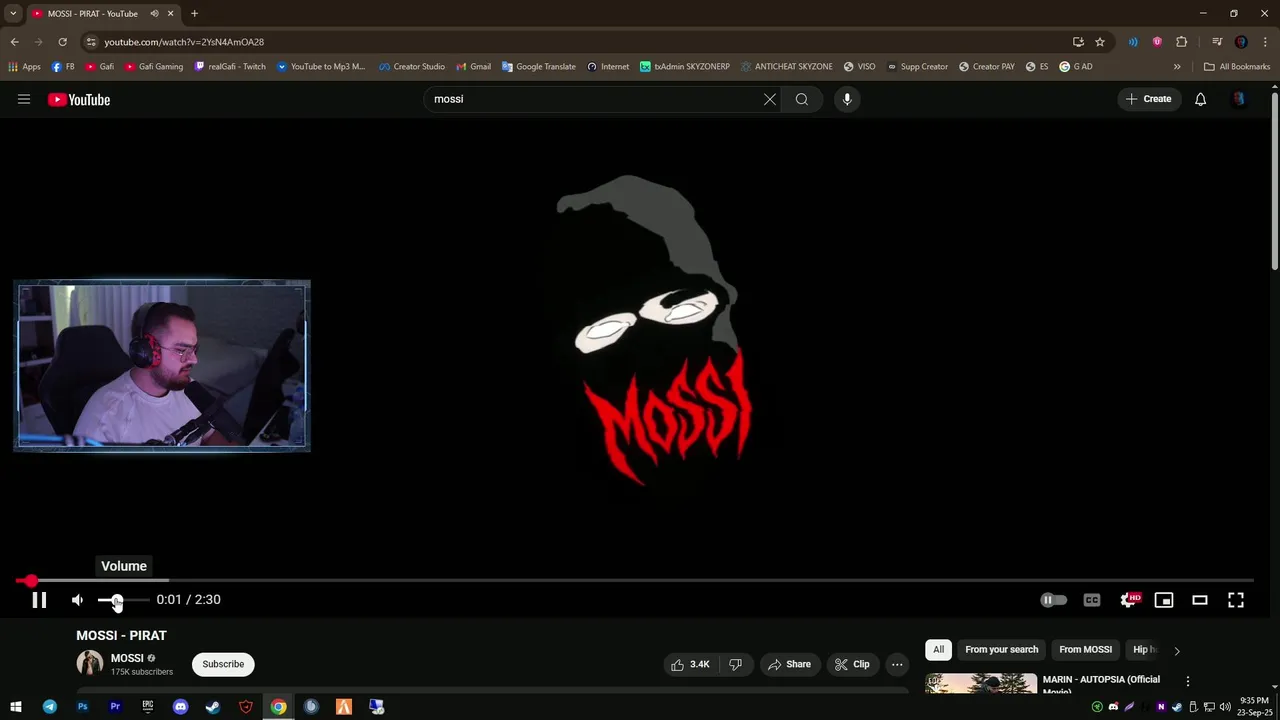Open the install app icon in address bar
Screen dimensions: 1280x720
[x=1078, y=42]
